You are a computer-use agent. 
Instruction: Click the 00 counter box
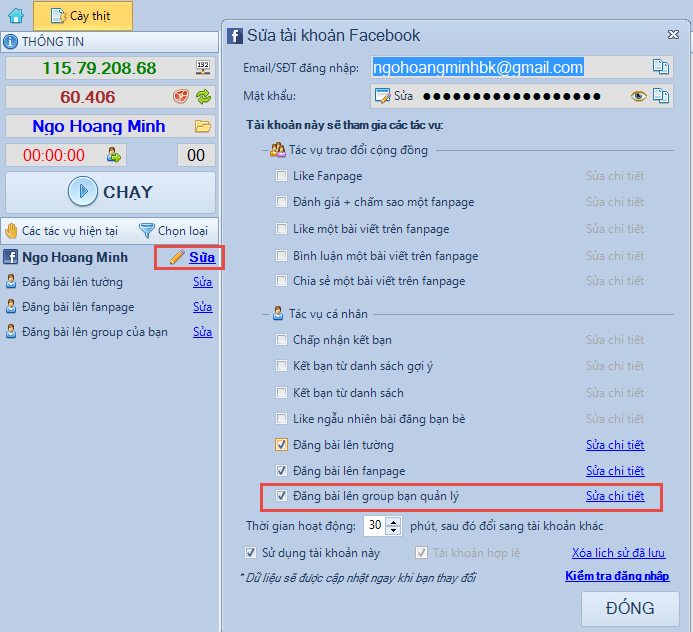click(x=196, y=155)
